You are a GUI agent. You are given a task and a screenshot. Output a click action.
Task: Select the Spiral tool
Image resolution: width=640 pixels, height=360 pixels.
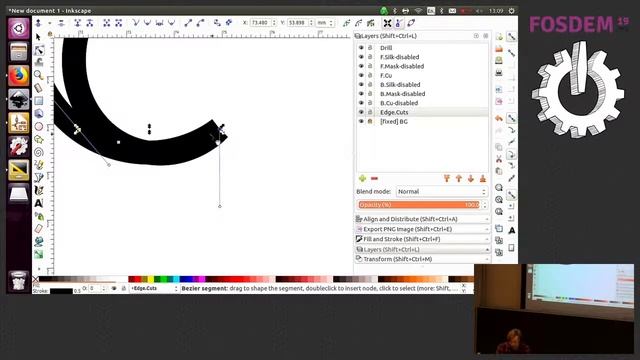(38, 152)
